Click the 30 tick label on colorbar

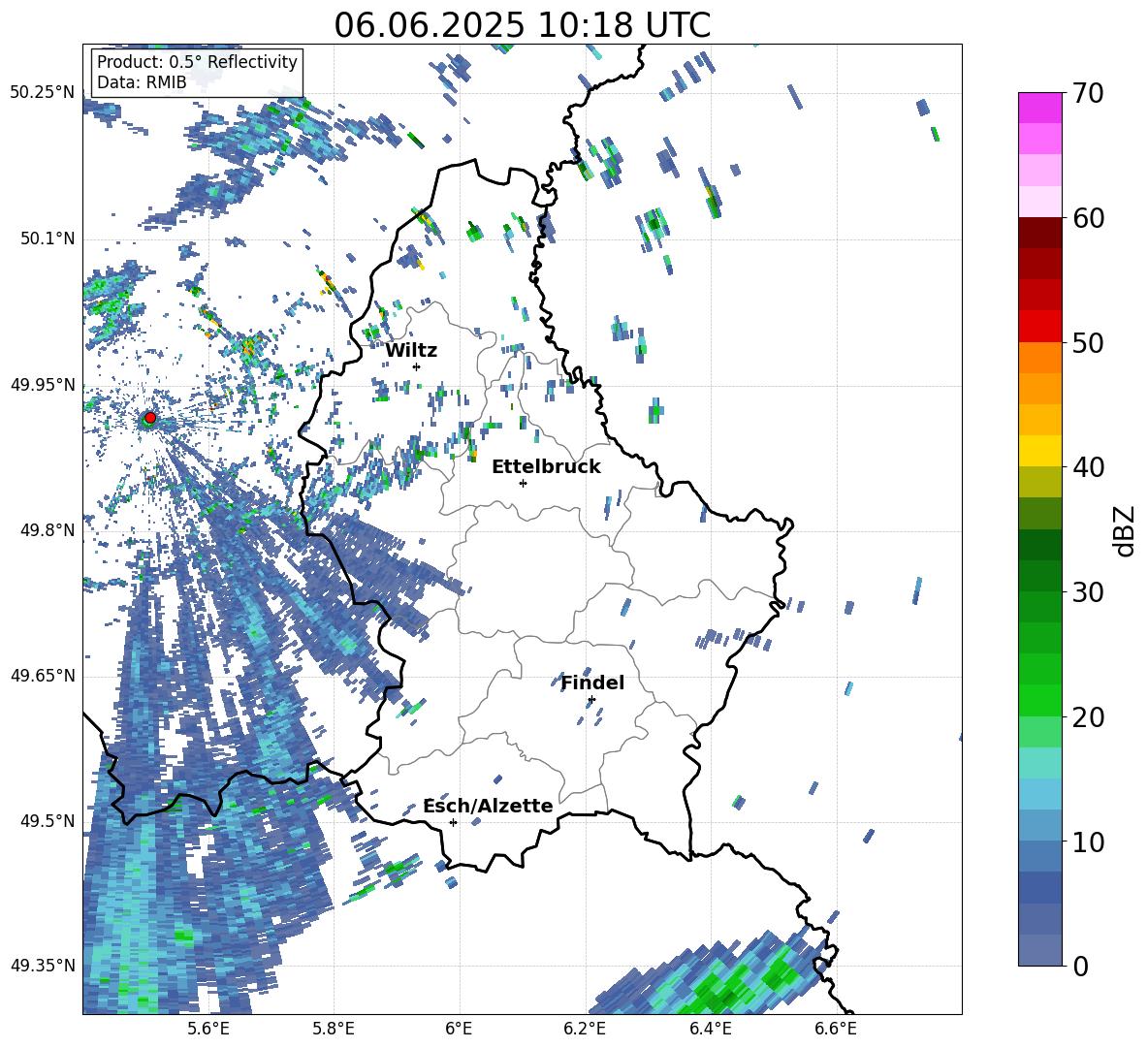[x=1088, y=592]
